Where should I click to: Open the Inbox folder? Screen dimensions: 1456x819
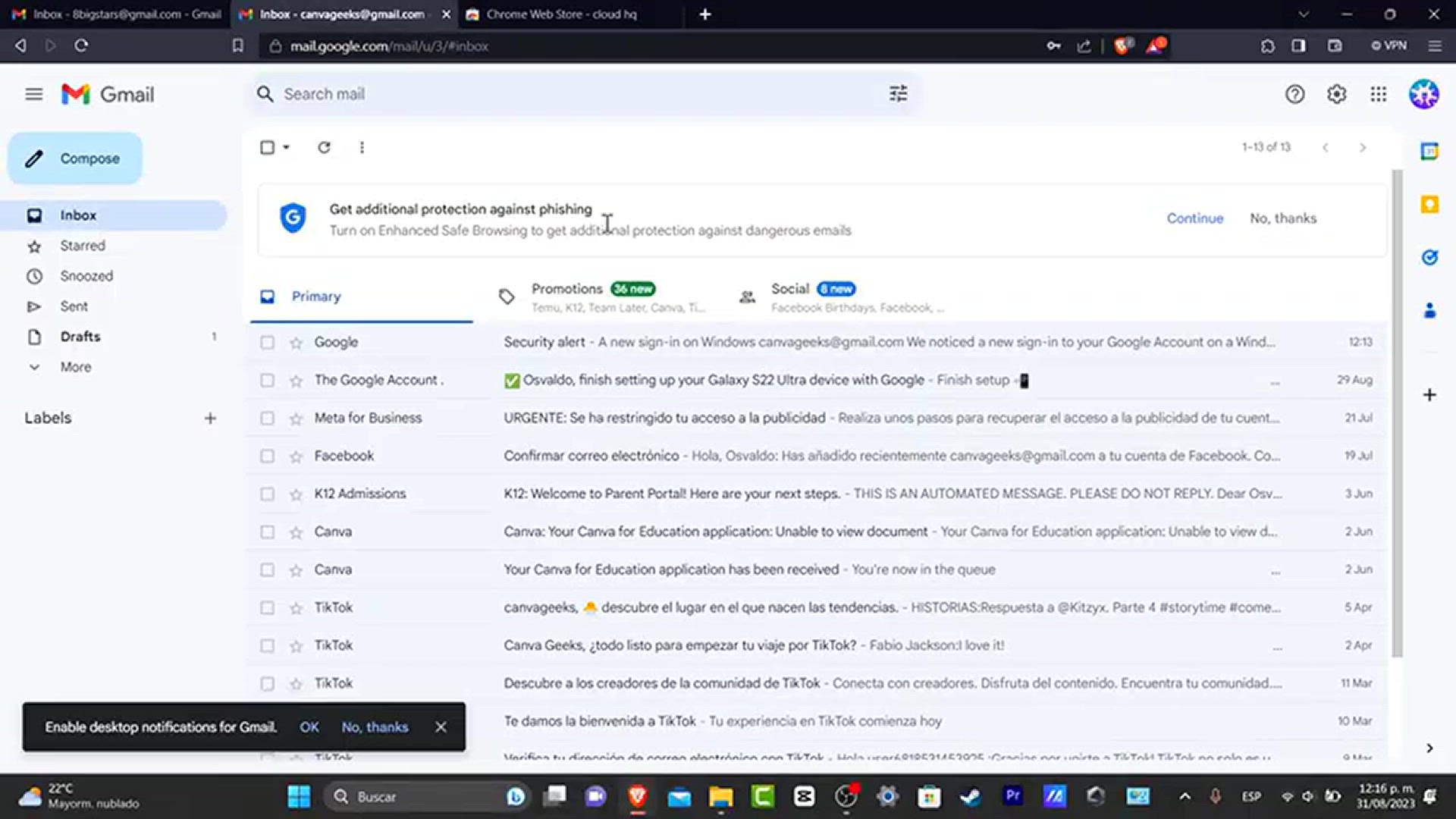(x=114, y=215)
